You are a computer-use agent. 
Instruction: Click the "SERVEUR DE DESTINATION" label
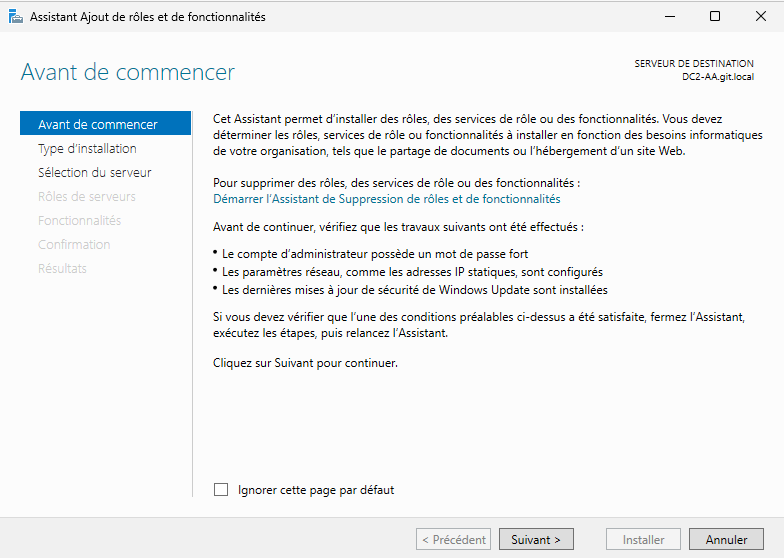coord(694,64)
